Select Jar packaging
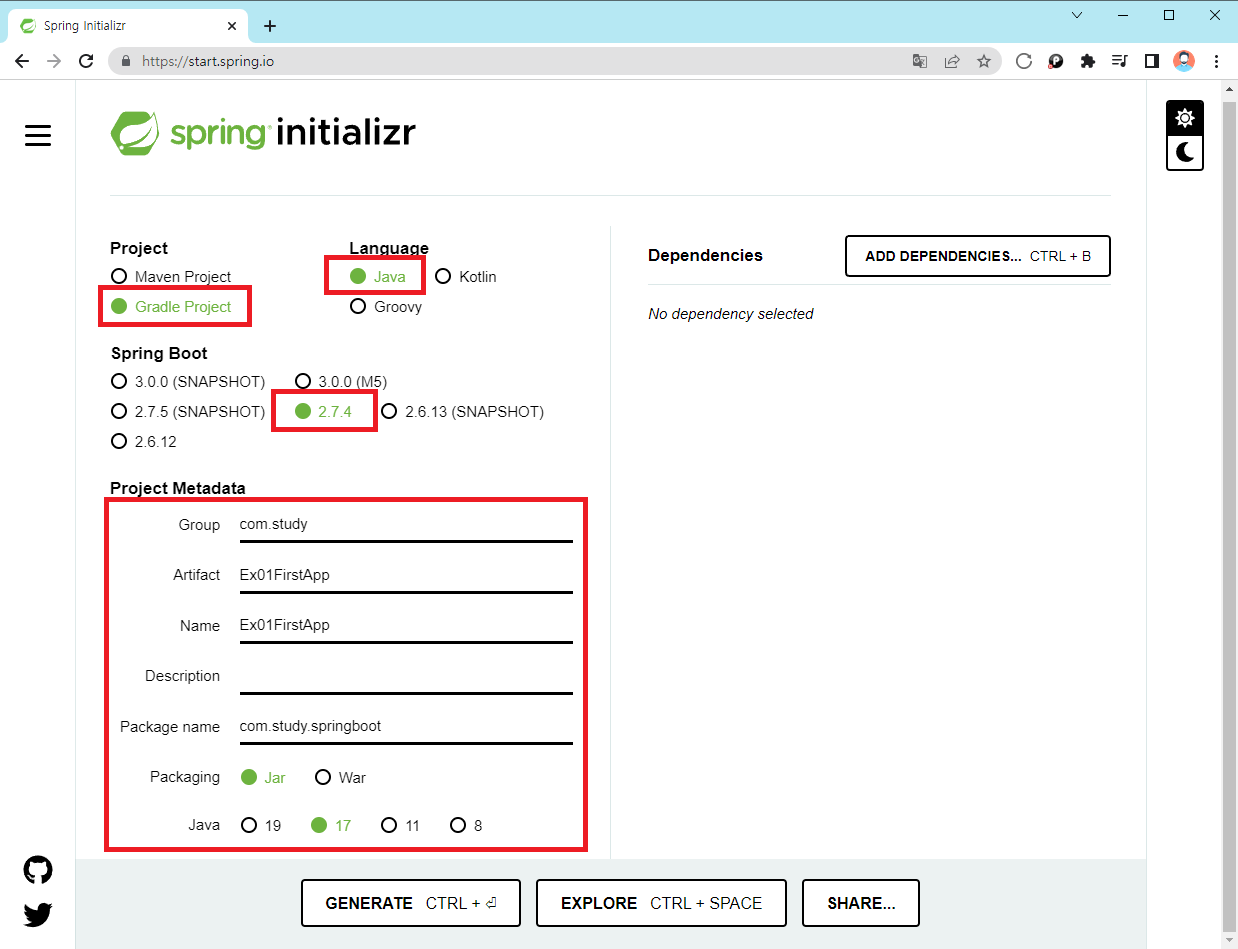This screenshot has height=949, width=1238. coord(263,777)
